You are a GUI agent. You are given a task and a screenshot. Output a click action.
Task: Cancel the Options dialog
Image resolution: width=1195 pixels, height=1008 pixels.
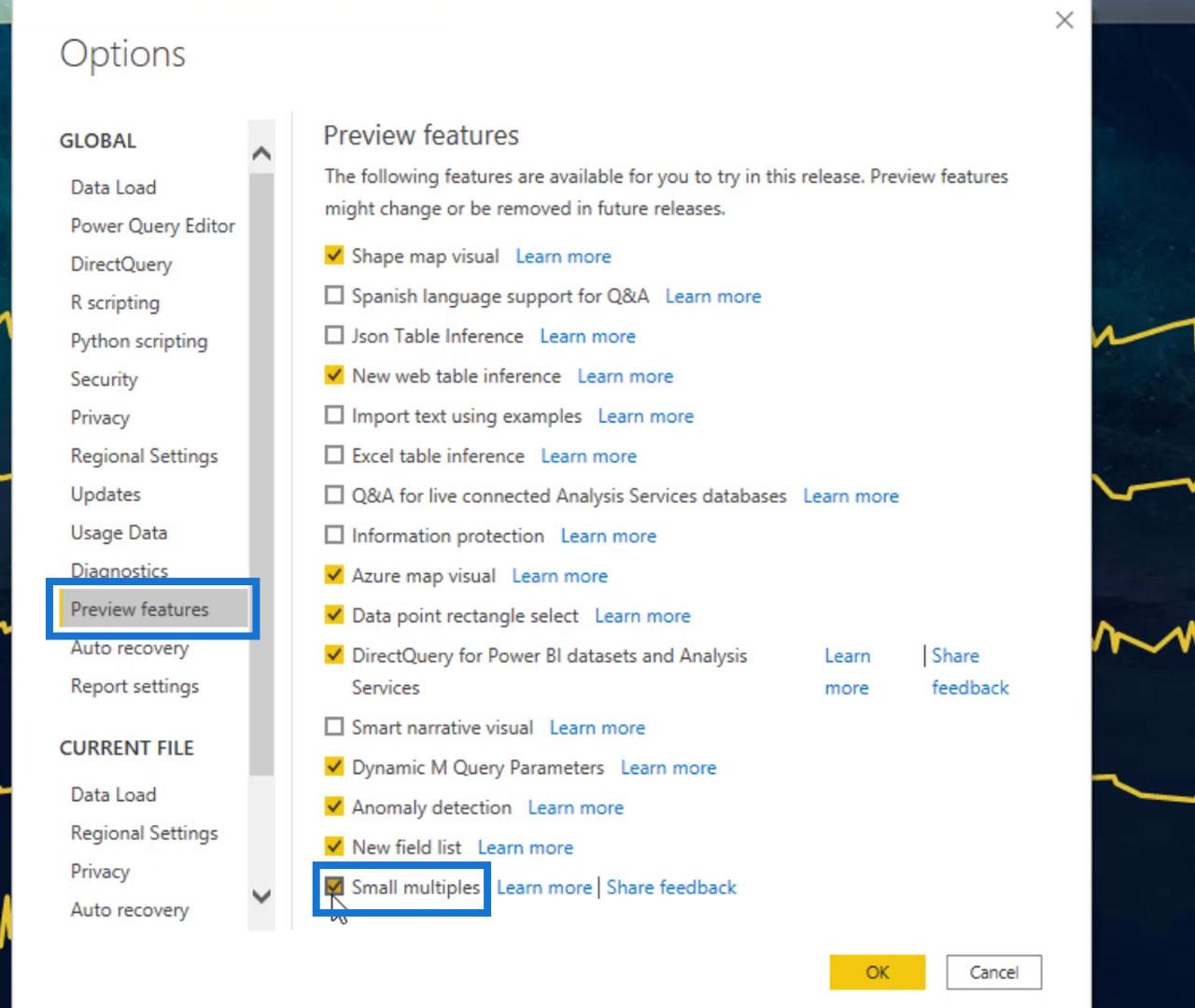(993, 973)
